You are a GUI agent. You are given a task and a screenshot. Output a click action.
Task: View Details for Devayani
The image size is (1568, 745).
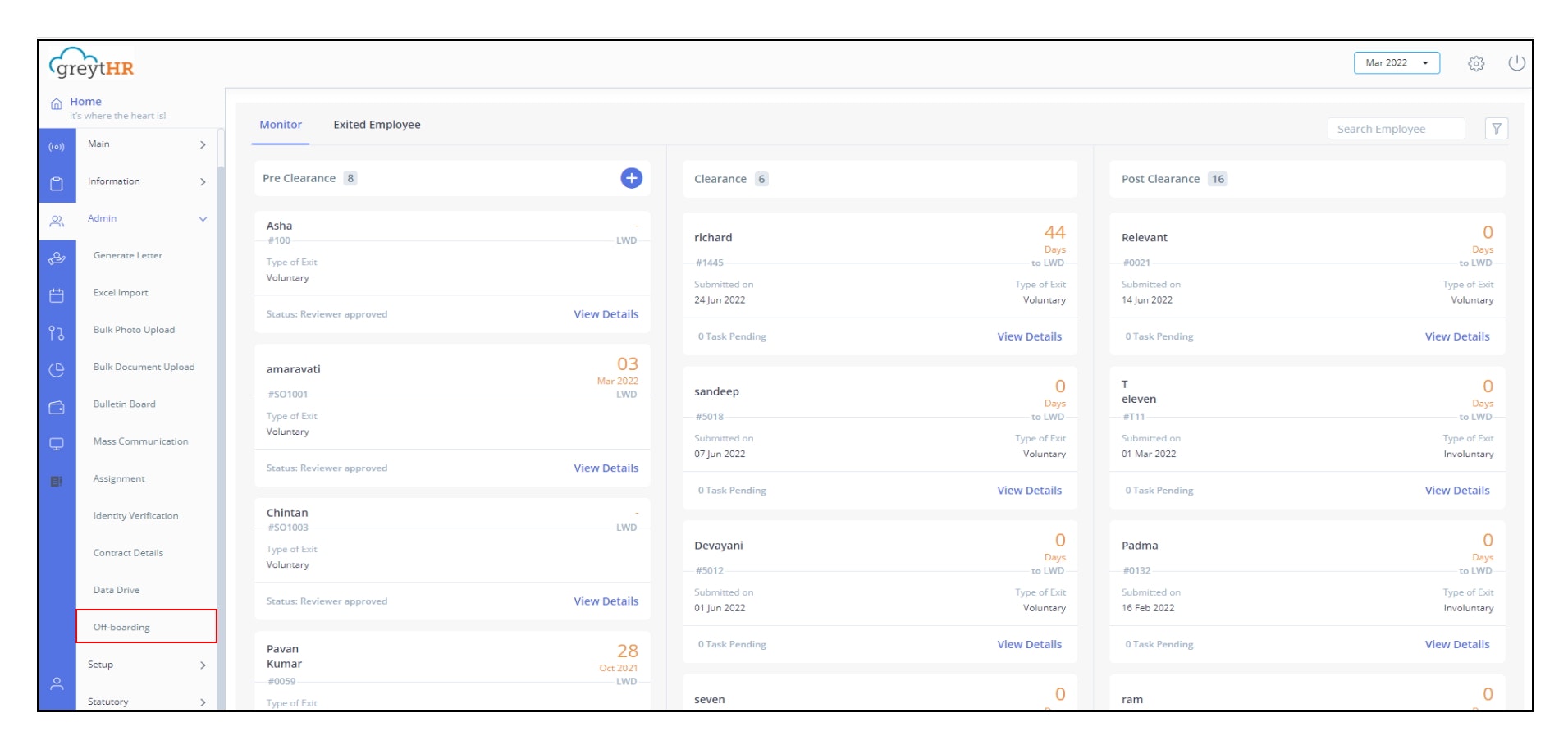click(x=1029, y=645)
